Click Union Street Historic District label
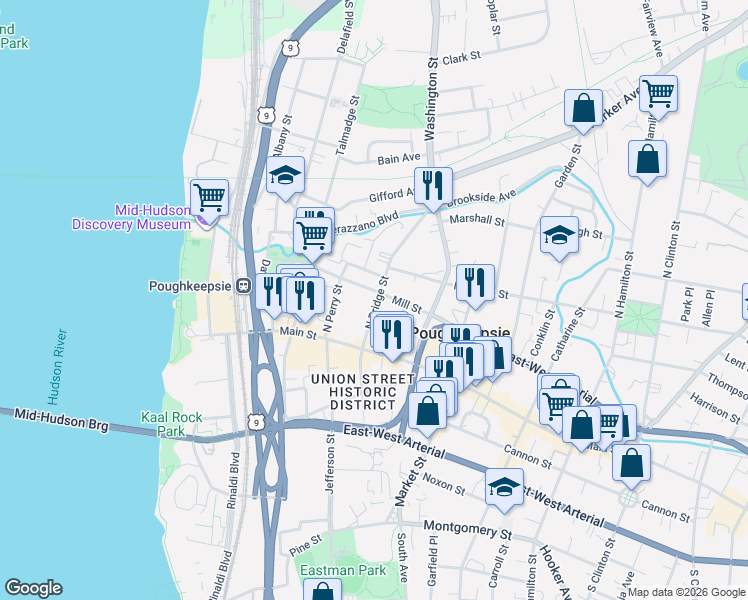Screen dimensions: 748x600 pyautogui.click(x=362, y=392)
